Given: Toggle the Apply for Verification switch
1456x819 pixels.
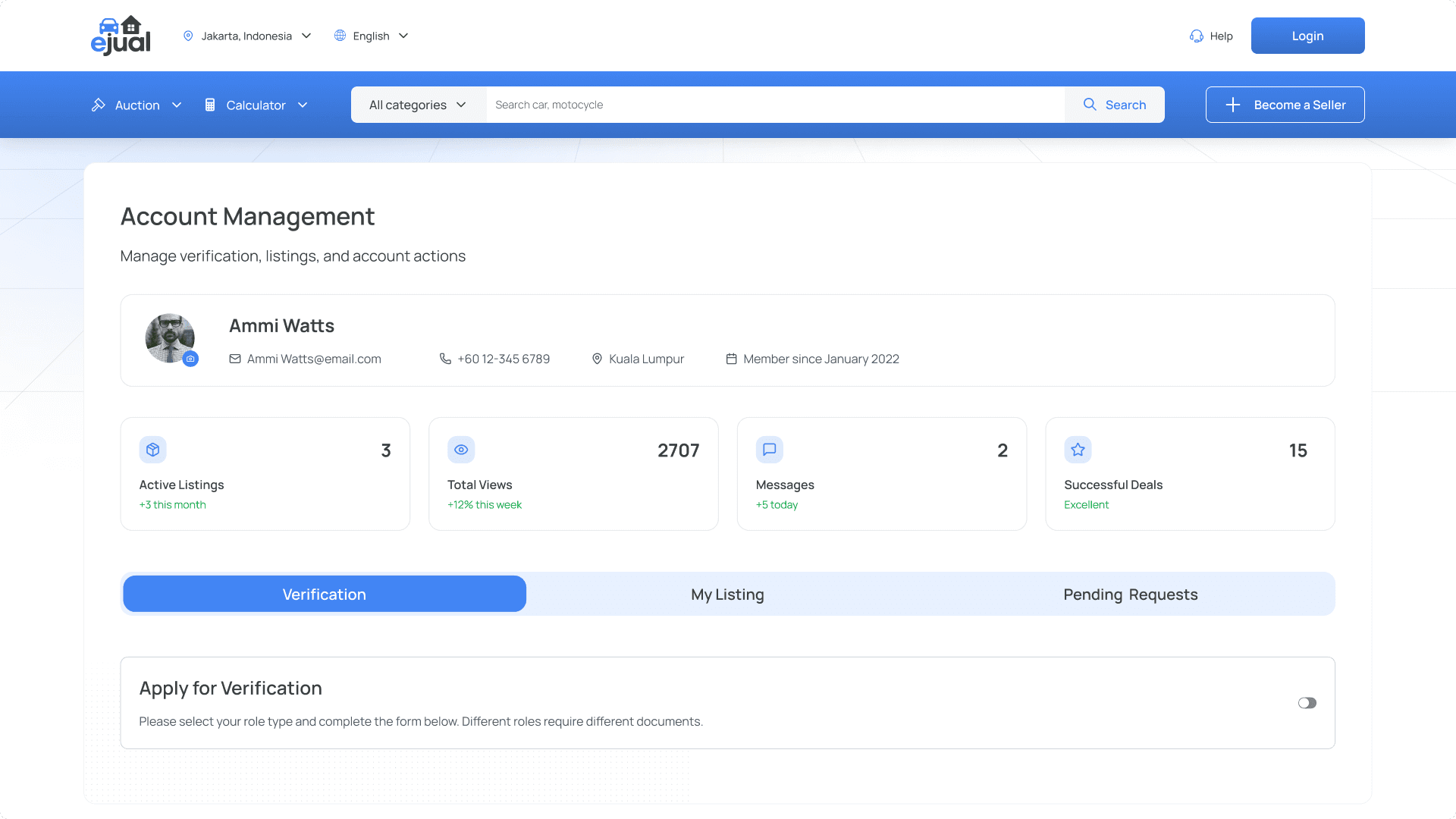Looking at the screenshot, I should [1307, 703].
